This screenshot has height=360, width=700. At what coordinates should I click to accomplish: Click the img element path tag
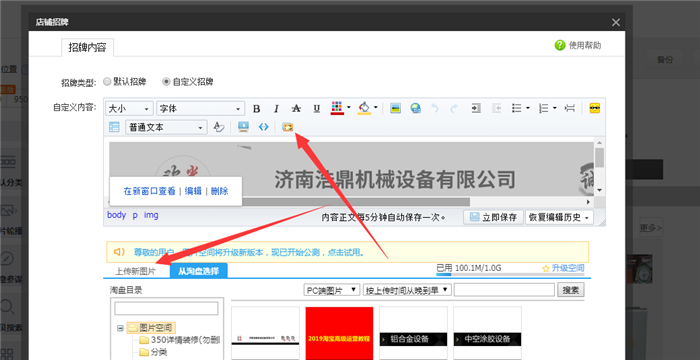coord(151,215)
